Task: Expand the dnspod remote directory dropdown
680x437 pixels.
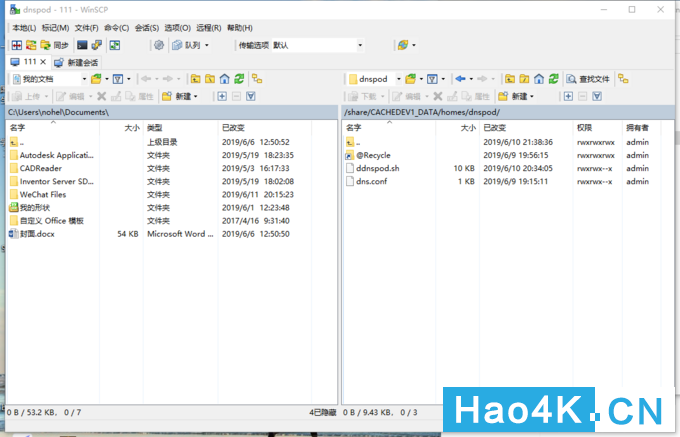Action: coord(399,79)
